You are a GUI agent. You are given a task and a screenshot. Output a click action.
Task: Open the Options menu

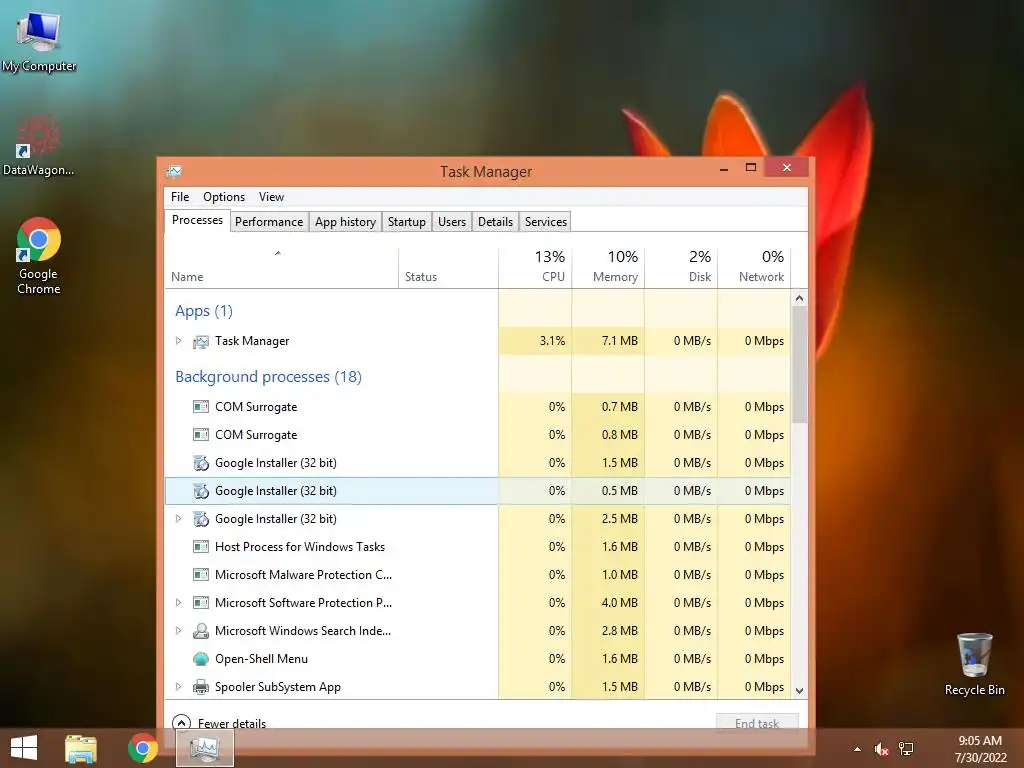[x=224, y=197]
